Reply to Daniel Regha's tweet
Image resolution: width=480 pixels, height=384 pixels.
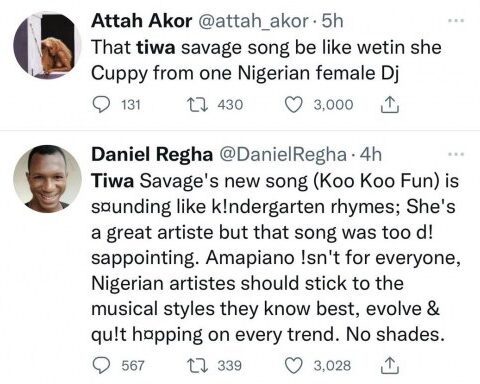(x=101, y=365)
